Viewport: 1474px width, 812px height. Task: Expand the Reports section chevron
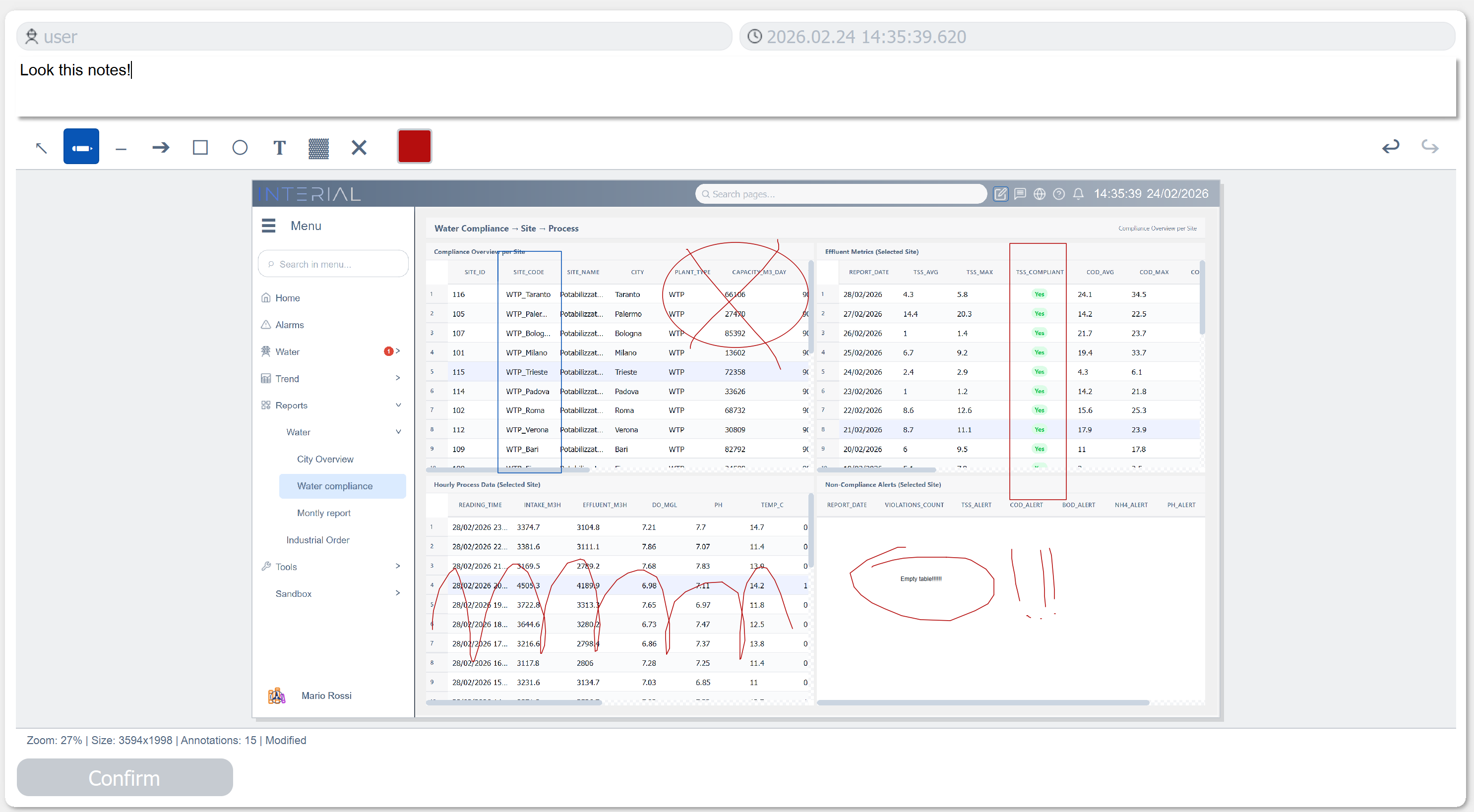point(398,405)
